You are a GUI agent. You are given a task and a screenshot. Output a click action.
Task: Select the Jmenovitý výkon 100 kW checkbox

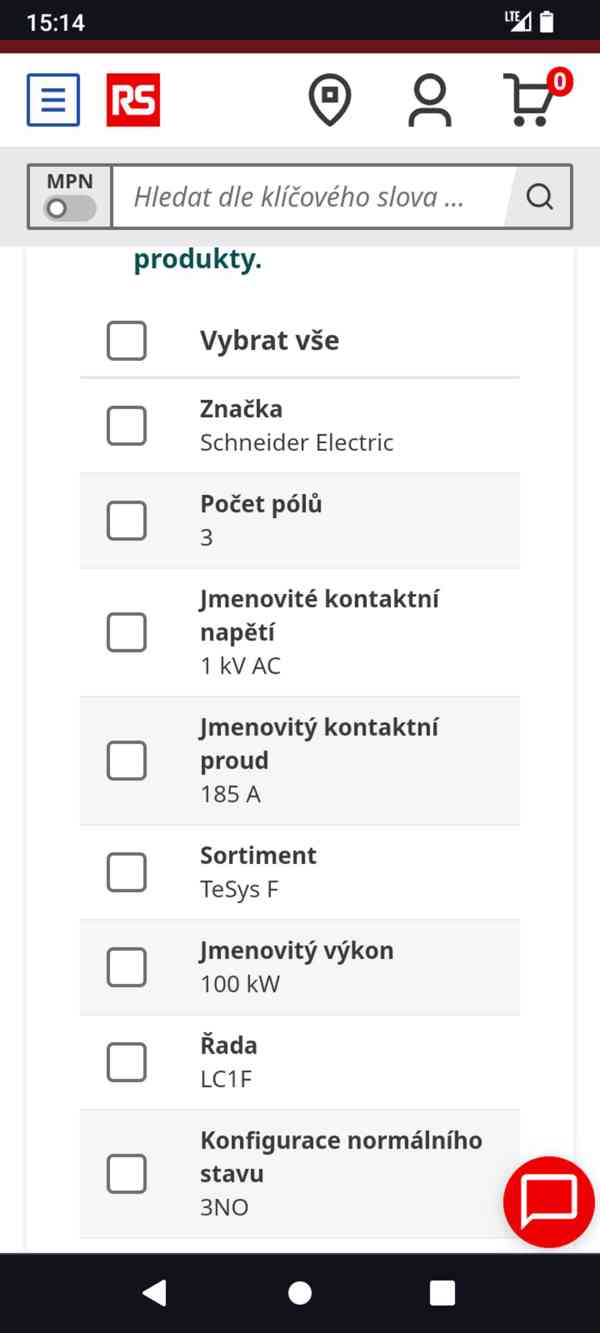click(127, 967)
